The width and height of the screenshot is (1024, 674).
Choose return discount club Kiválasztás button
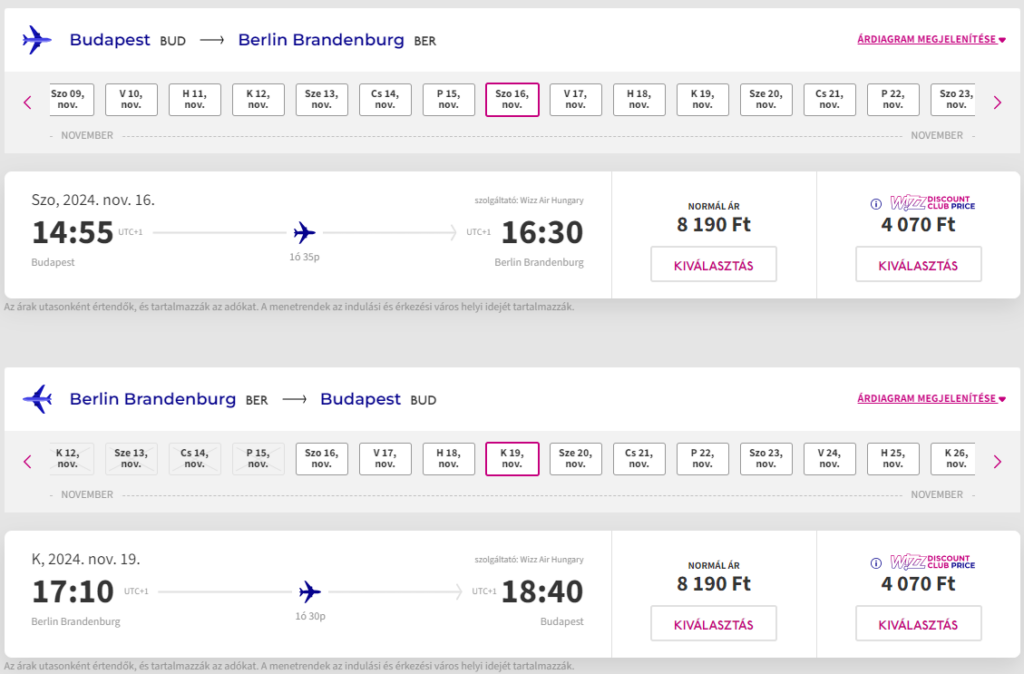click(x=918, y=624)
